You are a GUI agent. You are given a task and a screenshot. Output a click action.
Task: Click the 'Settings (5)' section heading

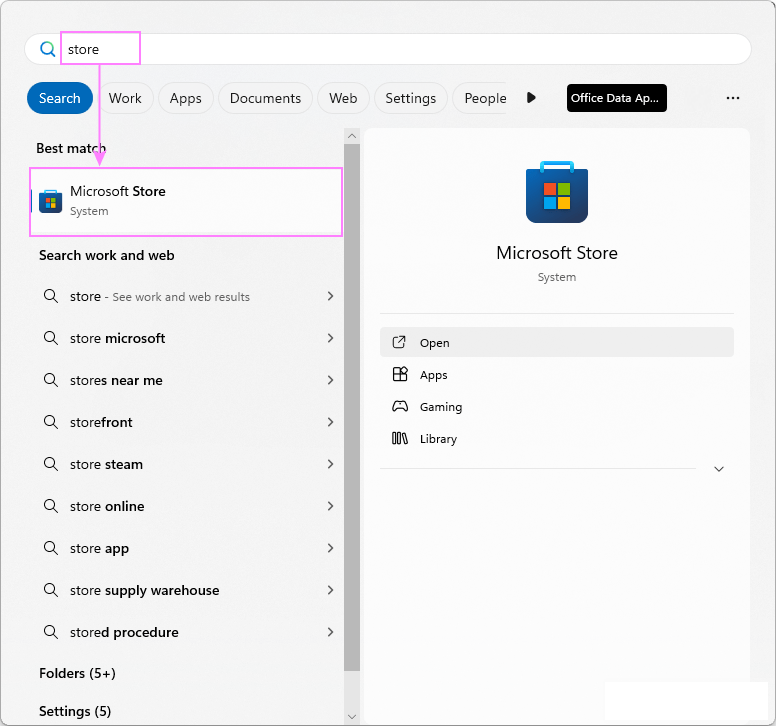[75, 711]
